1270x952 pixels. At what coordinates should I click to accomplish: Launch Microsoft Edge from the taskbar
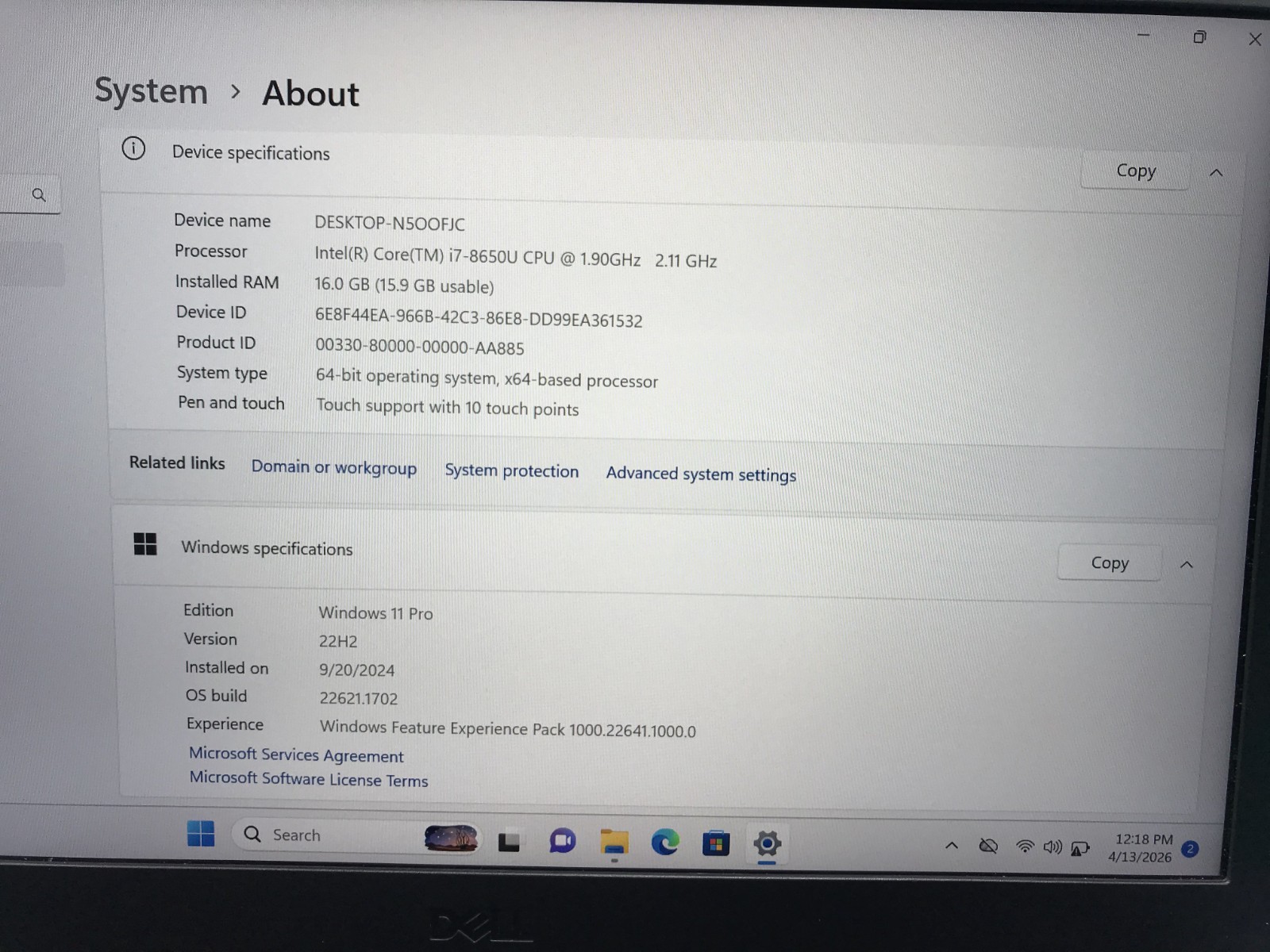coord(665,842)
